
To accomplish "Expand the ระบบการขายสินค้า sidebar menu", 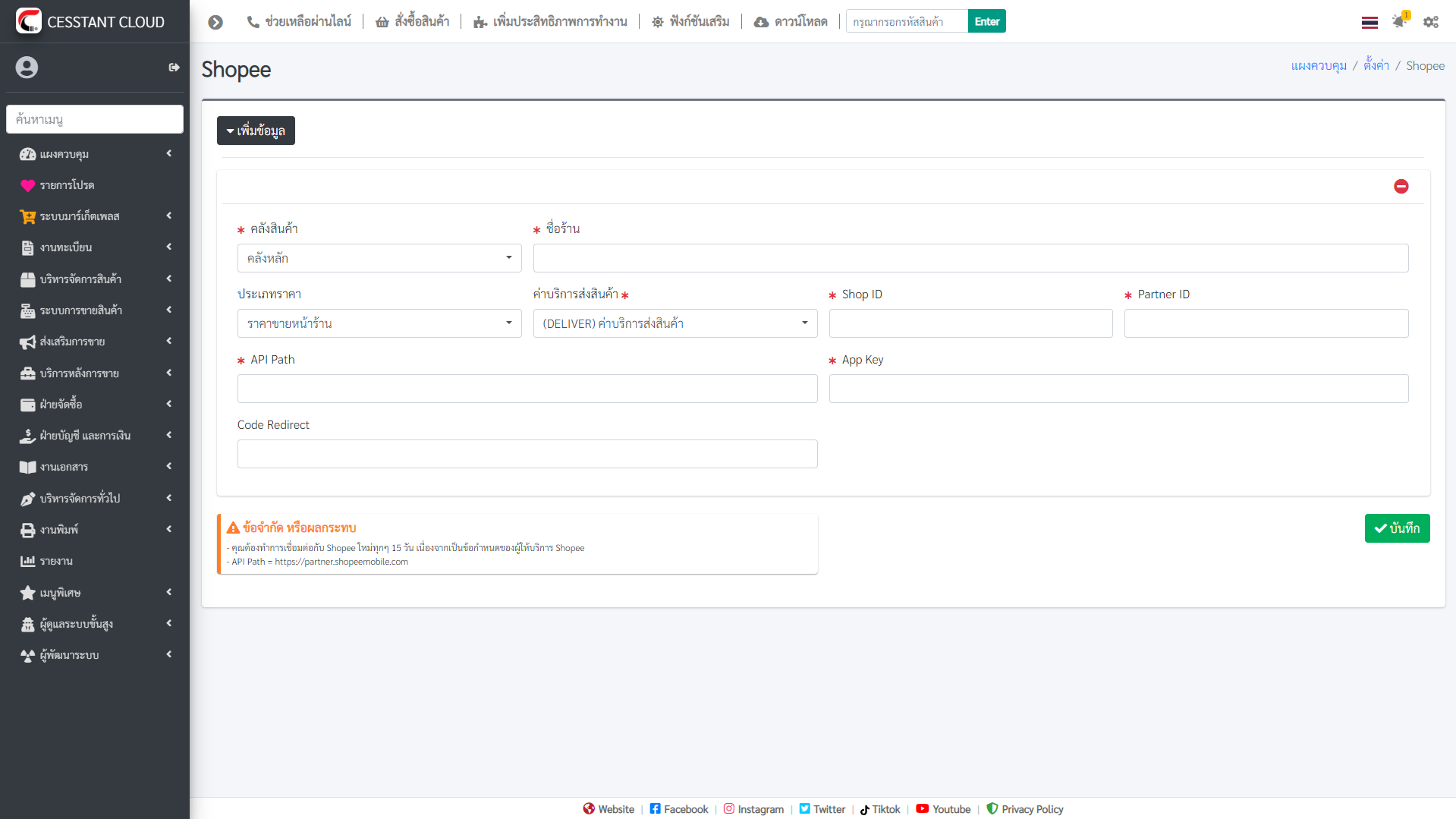I will 95,310.
